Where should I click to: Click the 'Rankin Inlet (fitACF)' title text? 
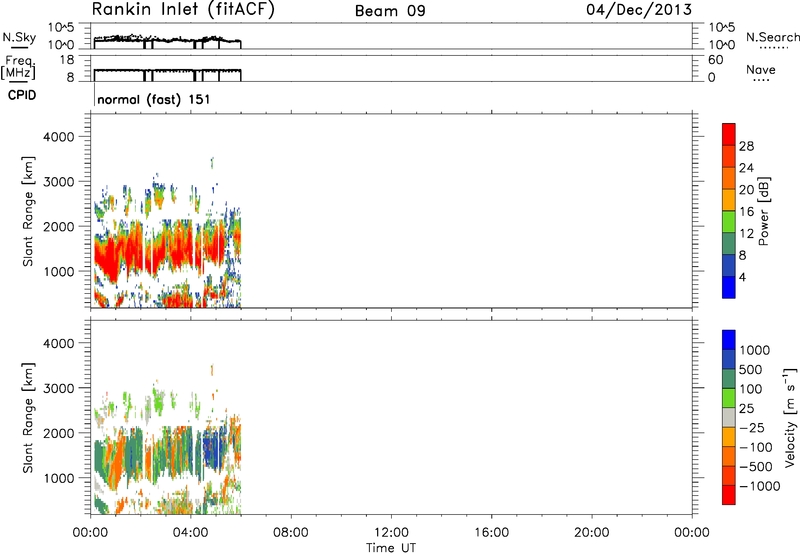tap(183, 10)
